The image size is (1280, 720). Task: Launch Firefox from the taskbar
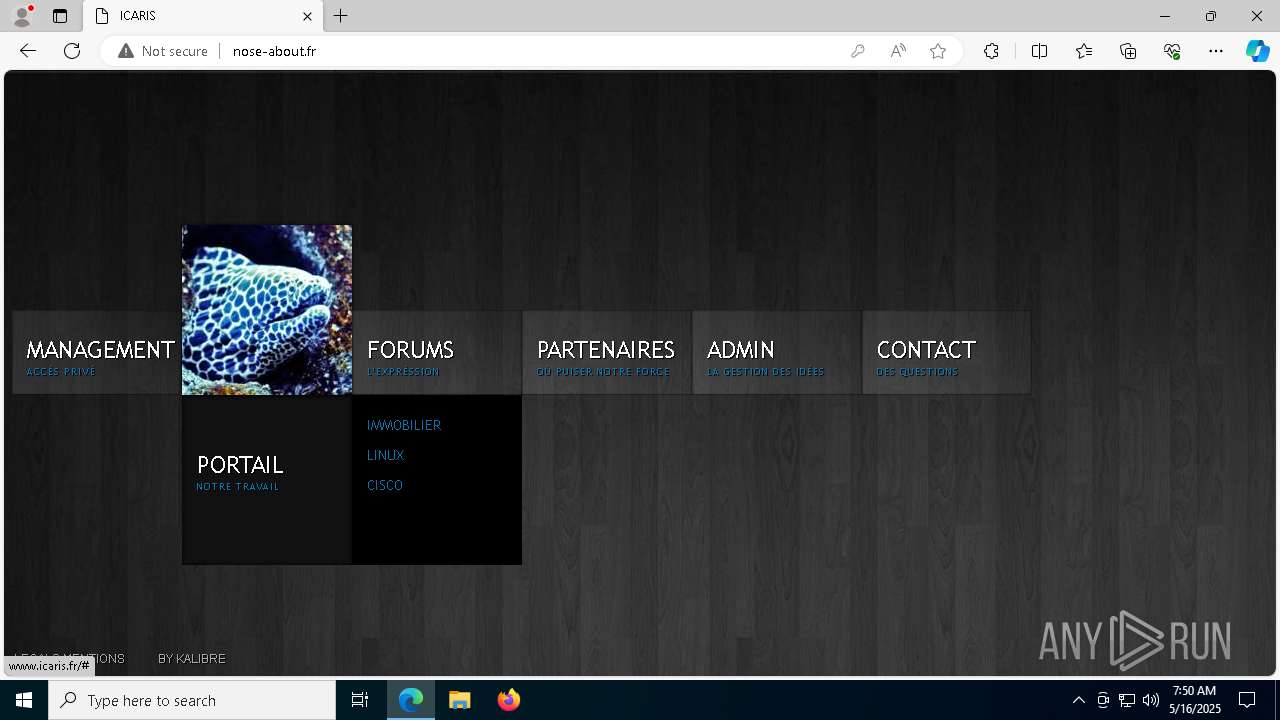click(x=509, y=700)
